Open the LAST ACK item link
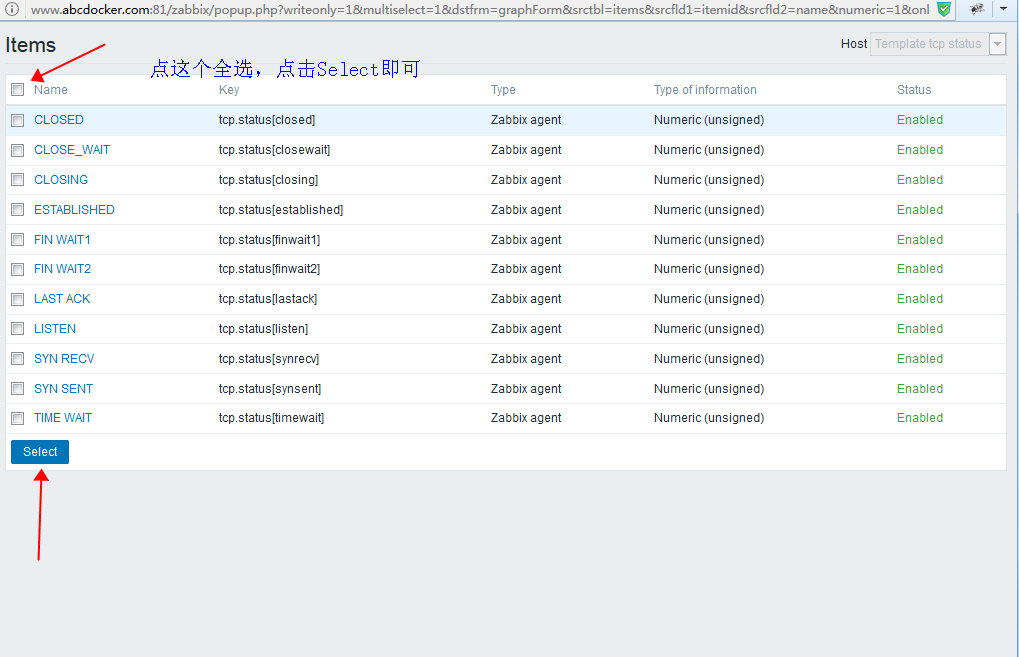The image size is (1019, 657). pyautogui.click(x=62, y=298)
